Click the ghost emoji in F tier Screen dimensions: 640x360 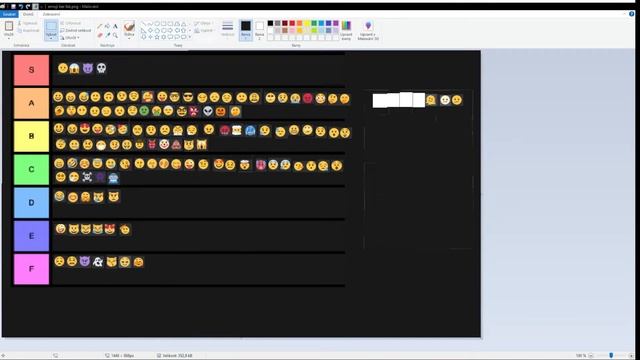98,262
